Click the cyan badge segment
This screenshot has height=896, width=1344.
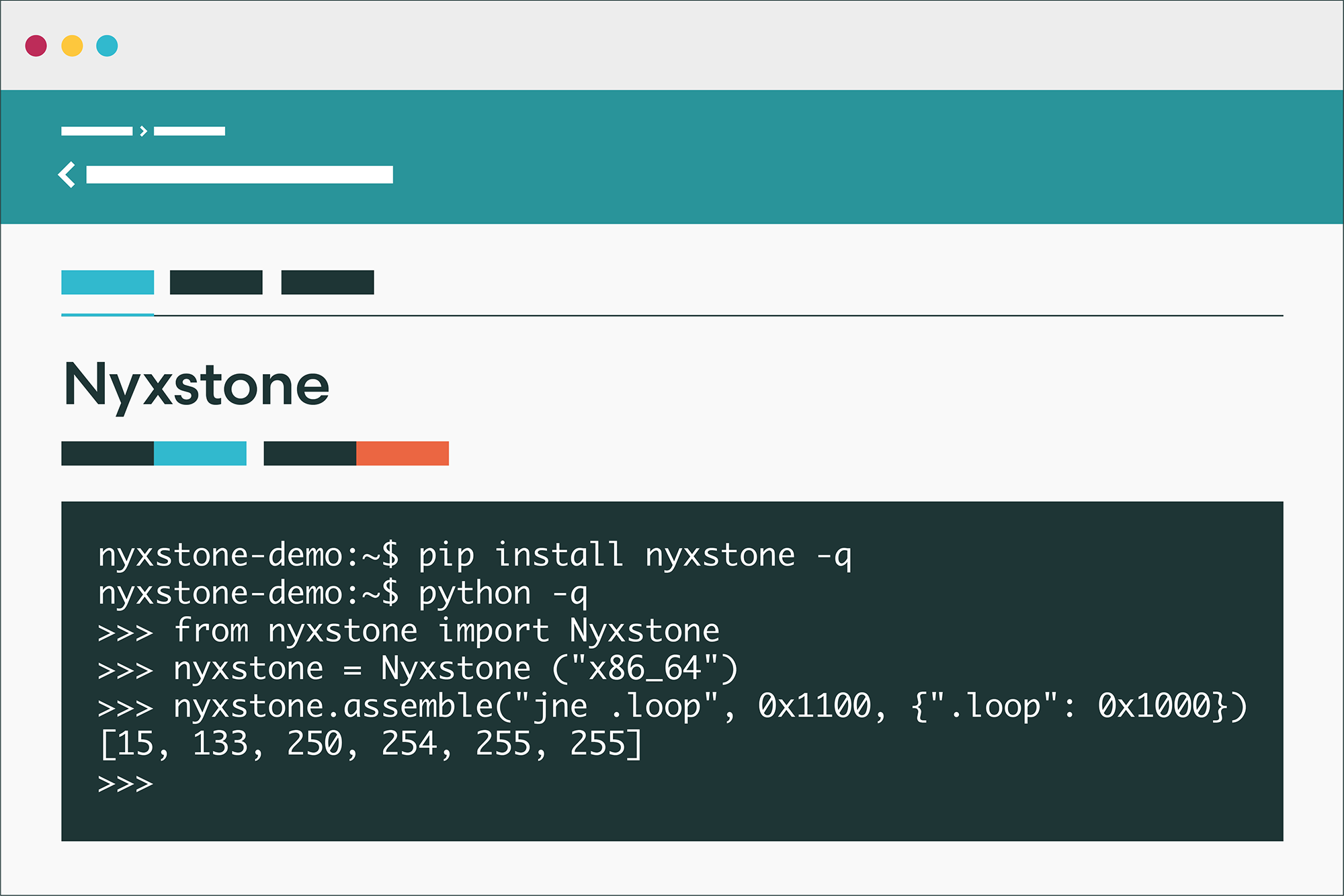[200, 453]
